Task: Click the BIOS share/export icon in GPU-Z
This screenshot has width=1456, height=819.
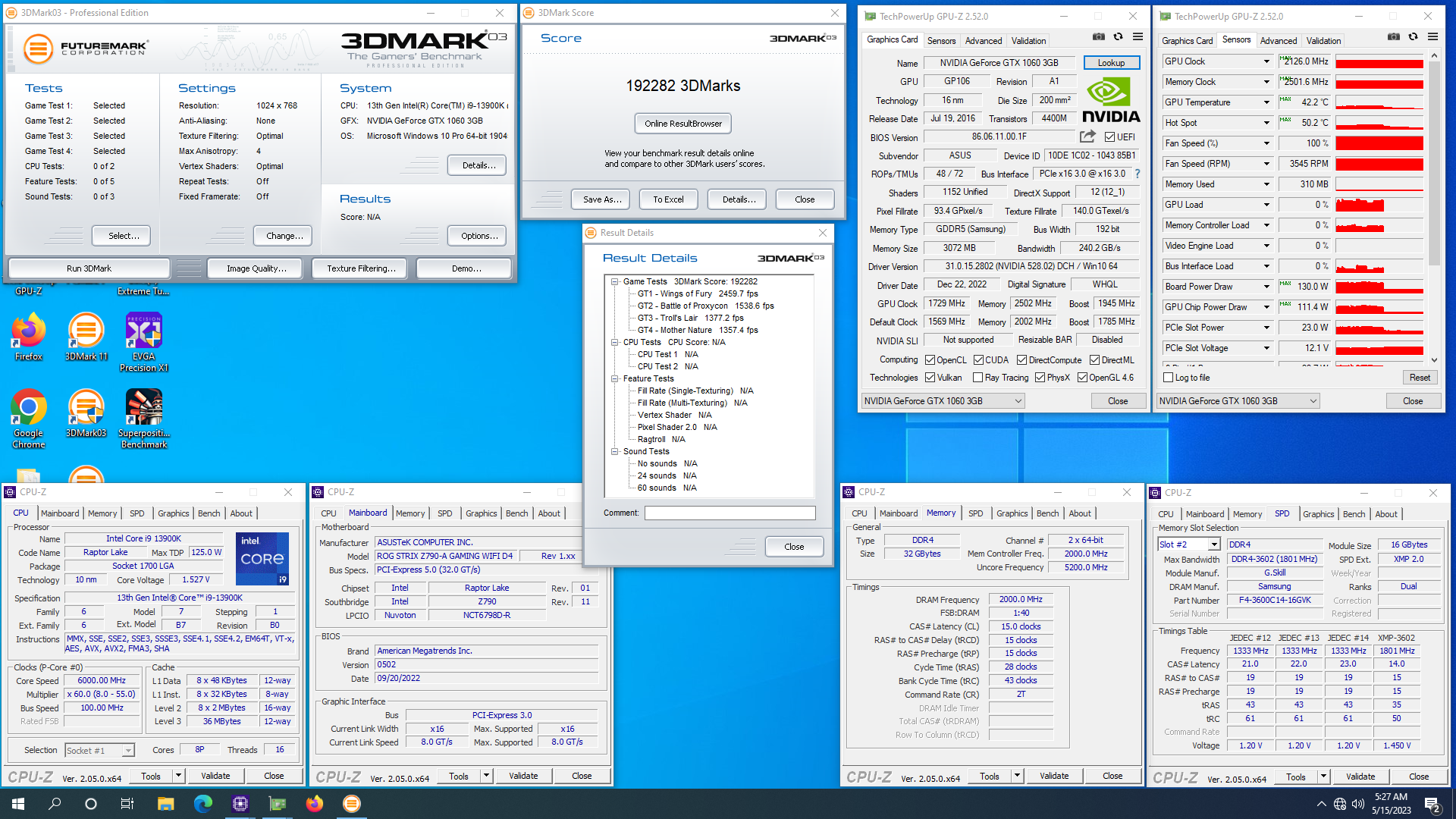Action: (x=1087, y=136)
